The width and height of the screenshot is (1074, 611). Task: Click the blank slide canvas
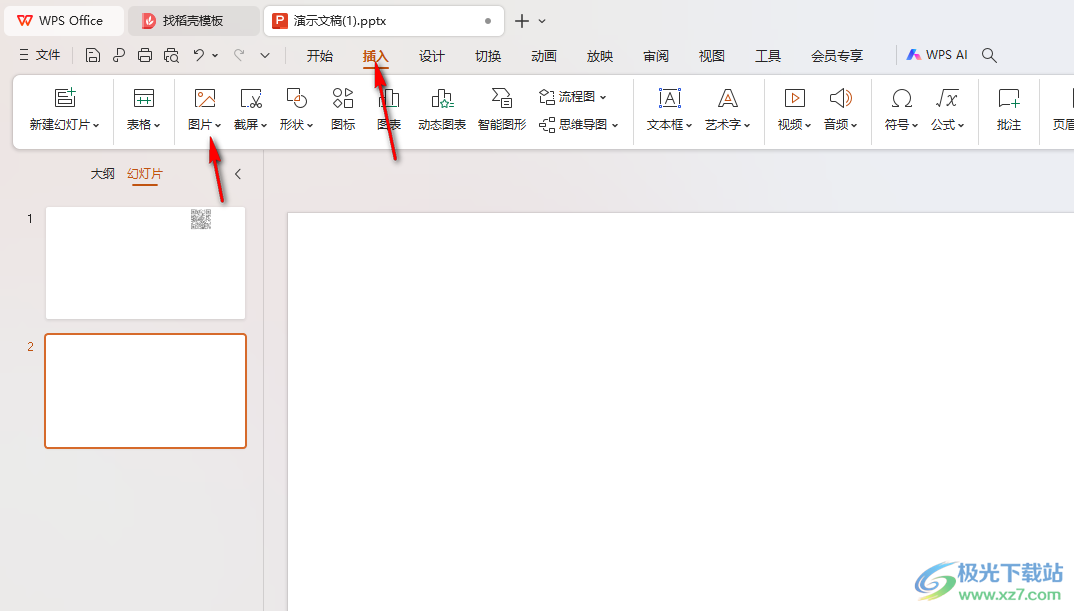pyautogui.click(x=680, y=411)
